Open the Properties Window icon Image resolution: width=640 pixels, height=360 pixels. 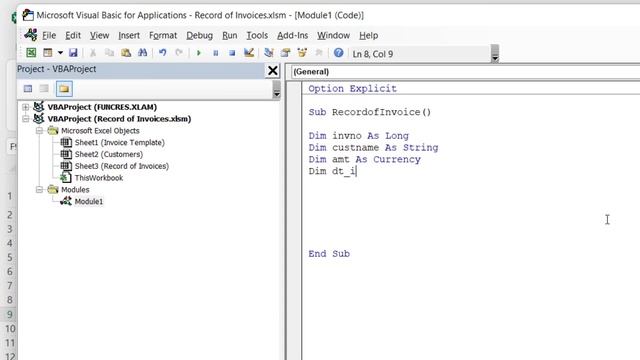pos(285,53)
